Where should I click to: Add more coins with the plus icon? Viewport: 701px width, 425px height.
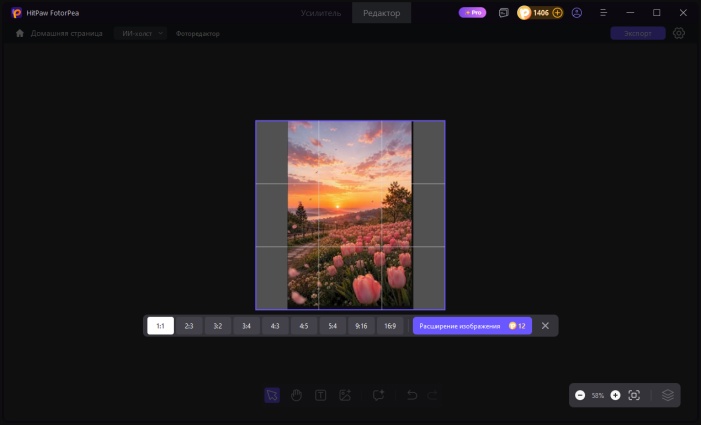coord(557,13)
